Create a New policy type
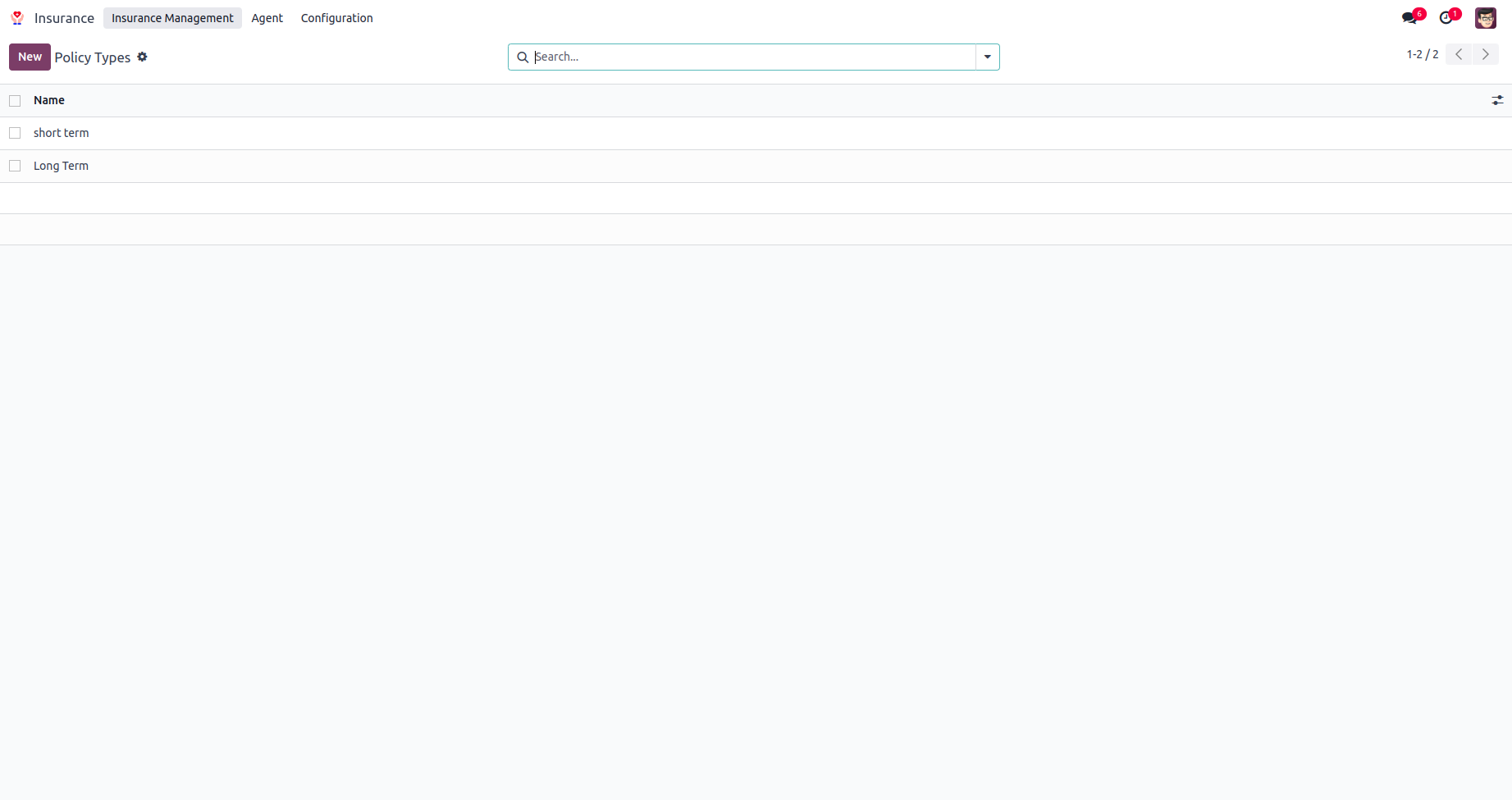The width and height of the screenshot is (1512, 800). pyautogui.click(x=30, y=57)
